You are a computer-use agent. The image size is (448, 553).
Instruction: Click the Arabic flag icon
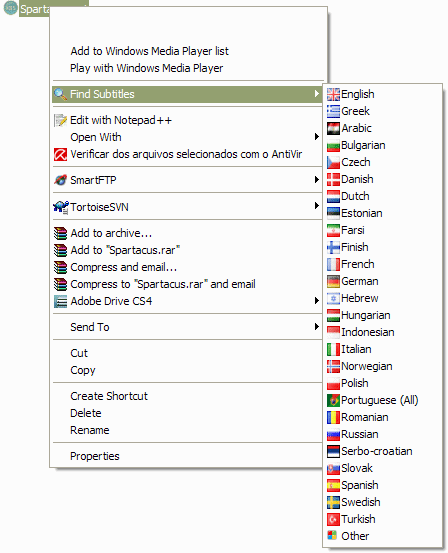pyautogui.click(x=333, y=128)
